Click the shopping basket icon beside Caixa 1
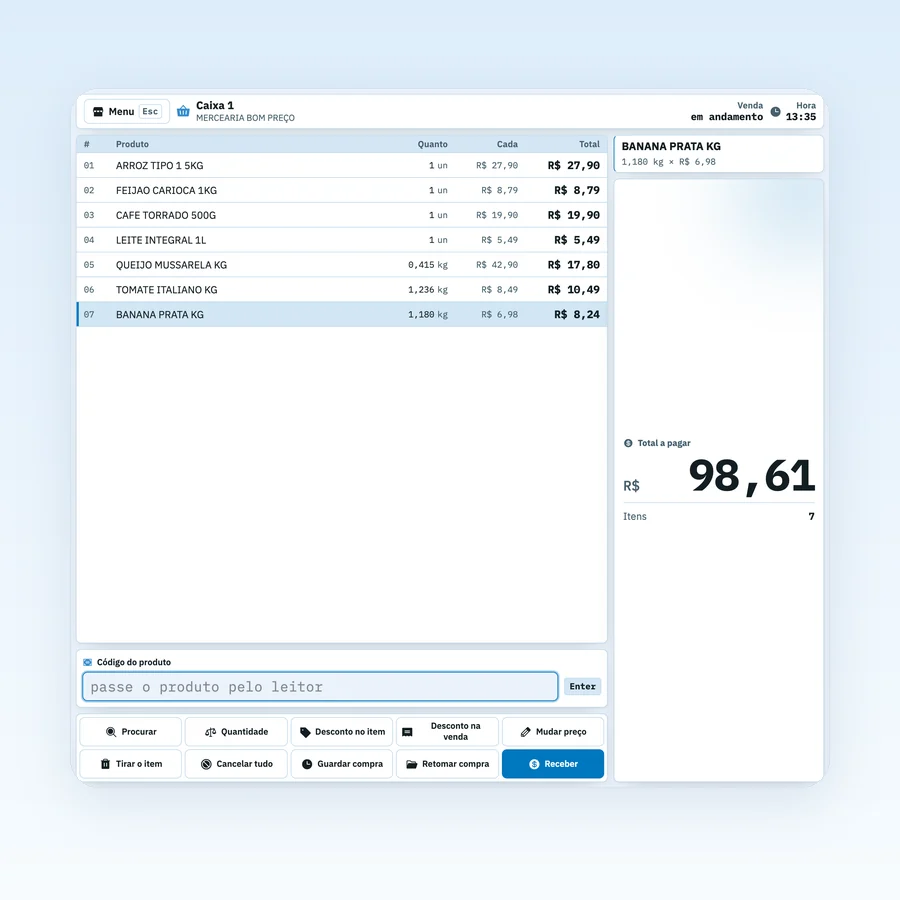The height and width of the screenshot is (900, 900). pos(183,111)
